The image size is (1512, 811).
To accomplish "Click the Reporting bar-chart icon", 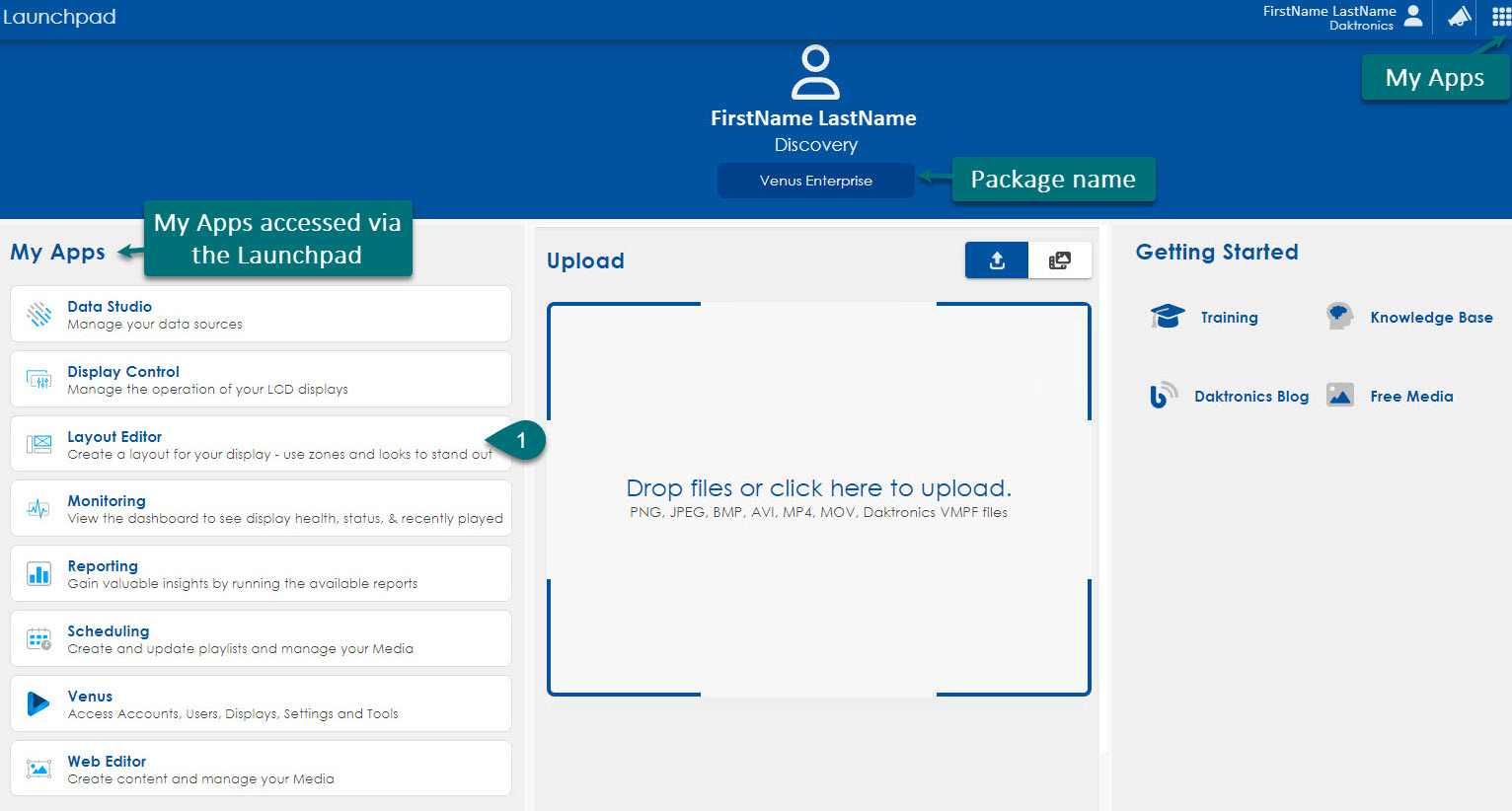I will coord(38,573).
